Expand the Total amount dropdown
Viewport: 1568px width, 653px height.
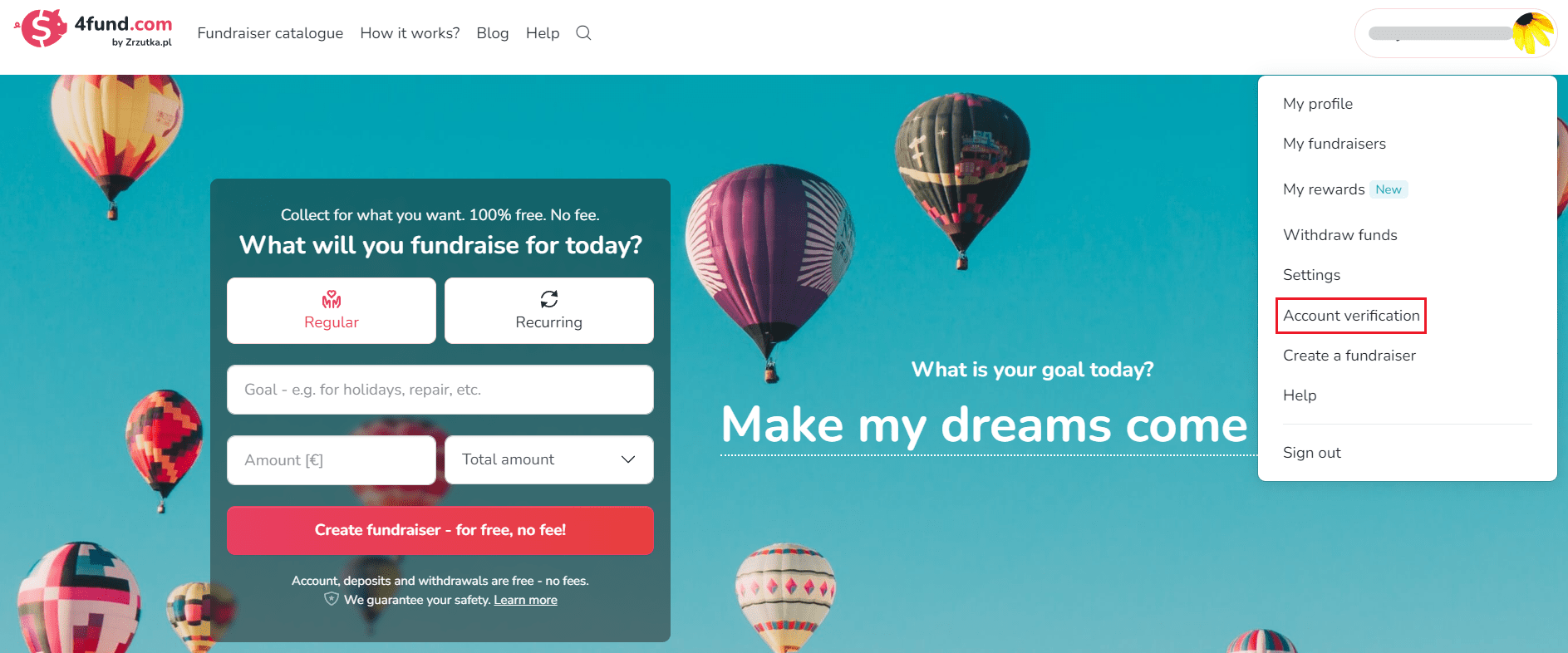click(549, 459)
